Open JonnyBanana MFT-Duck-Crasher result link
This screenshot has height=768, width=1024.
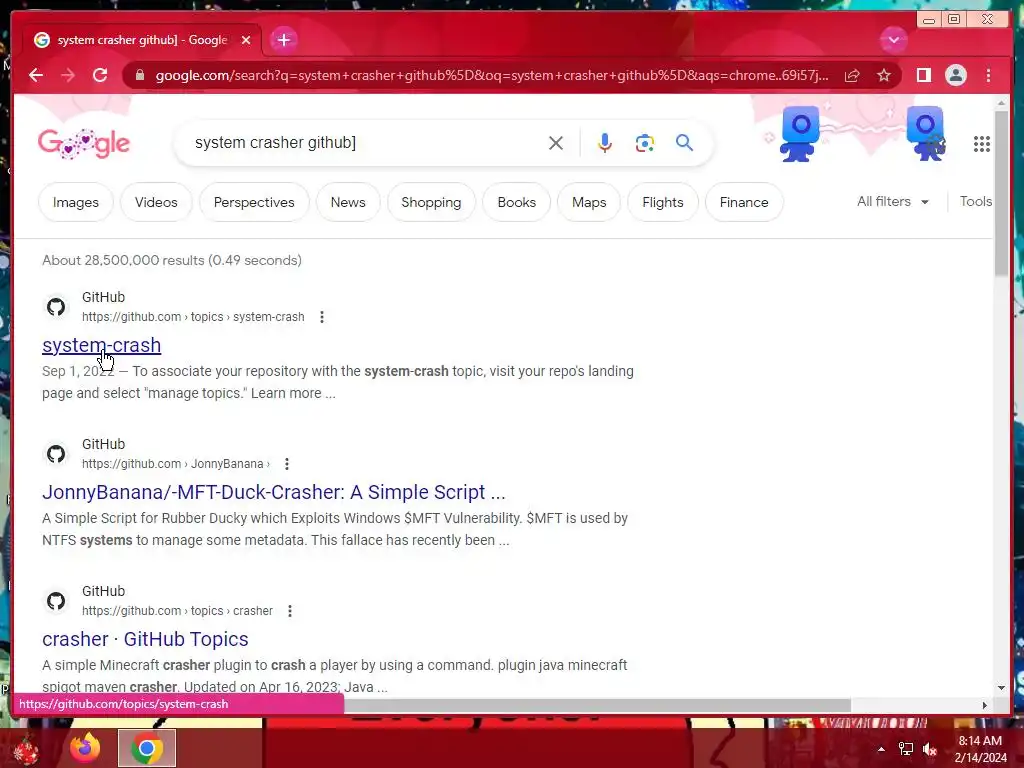click(x=274, y=492)
